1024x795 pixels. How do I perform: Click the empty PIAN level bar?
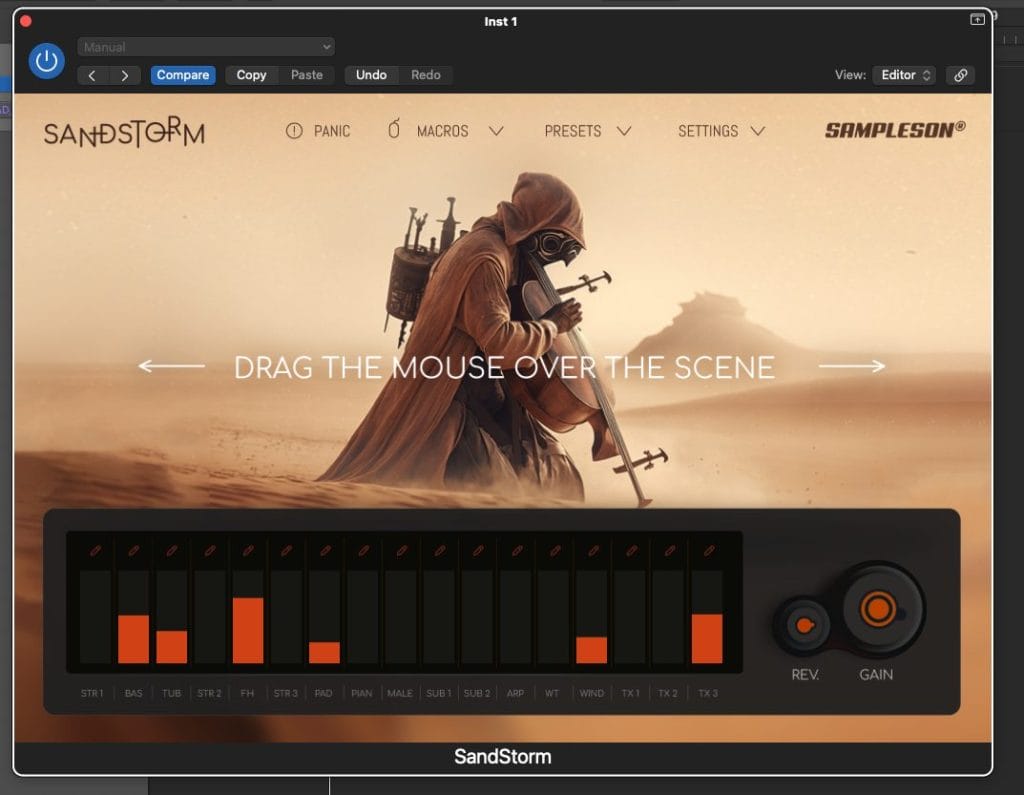[x=363, y=617]
